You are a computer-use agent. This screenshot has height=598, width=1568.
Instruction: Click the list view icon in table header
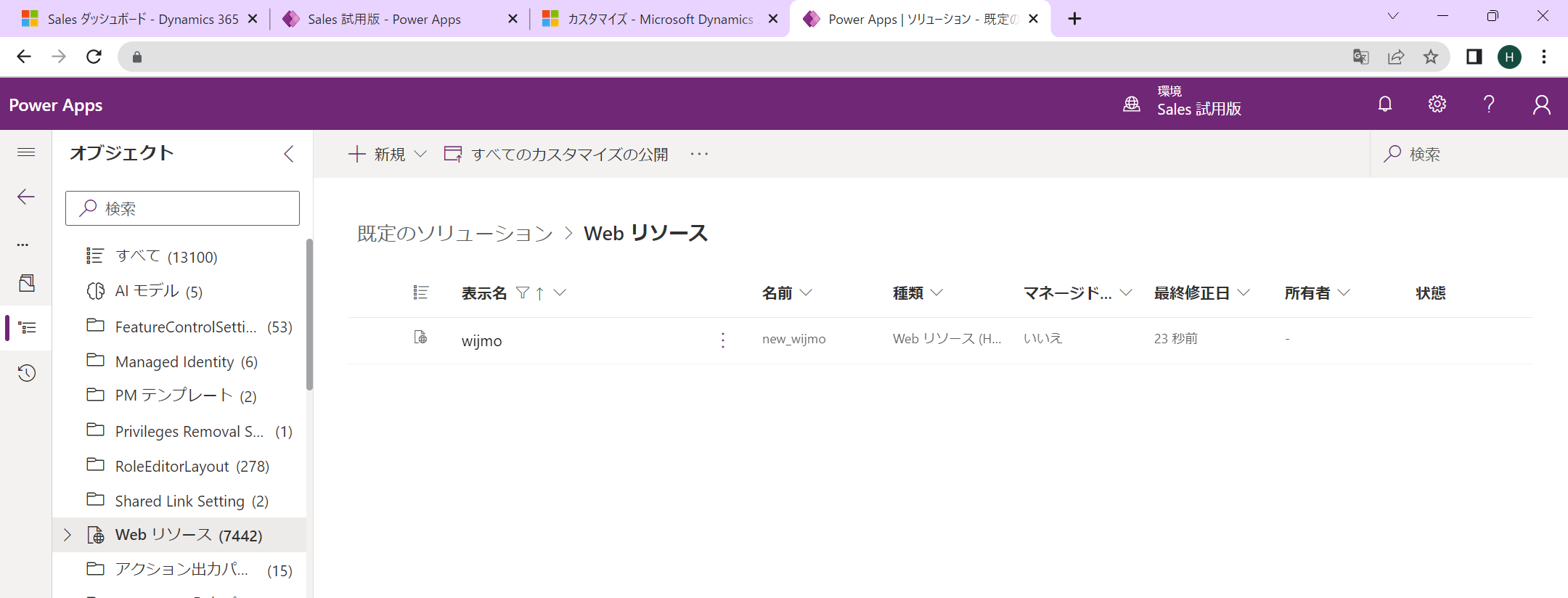pyautogui.click(x=421, y=292)
